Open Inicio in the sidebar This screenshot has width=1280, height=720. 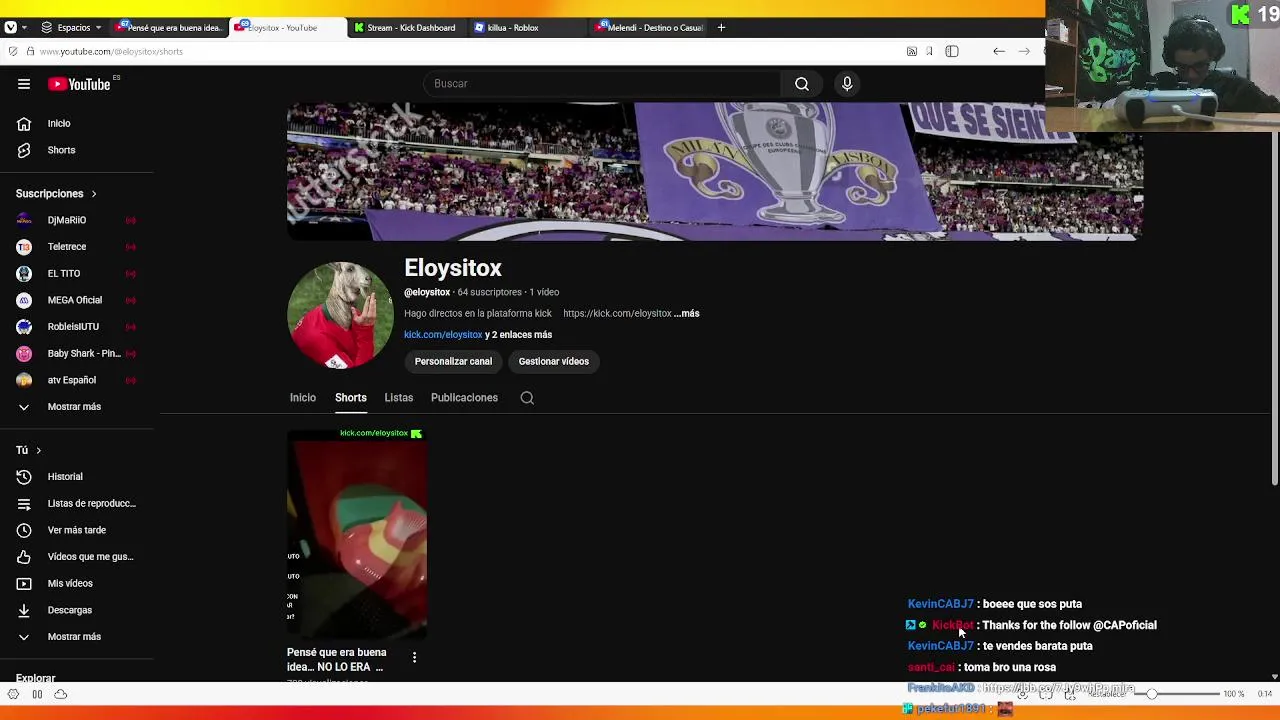[x=58, y=123]
